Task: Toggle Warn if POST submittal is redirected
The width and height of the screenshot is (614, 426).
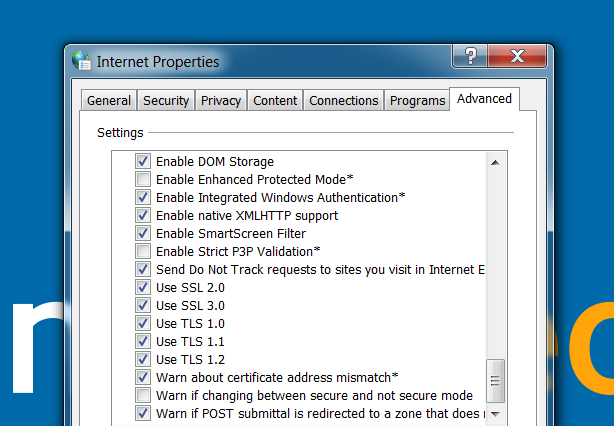Action: click(143, 413)
